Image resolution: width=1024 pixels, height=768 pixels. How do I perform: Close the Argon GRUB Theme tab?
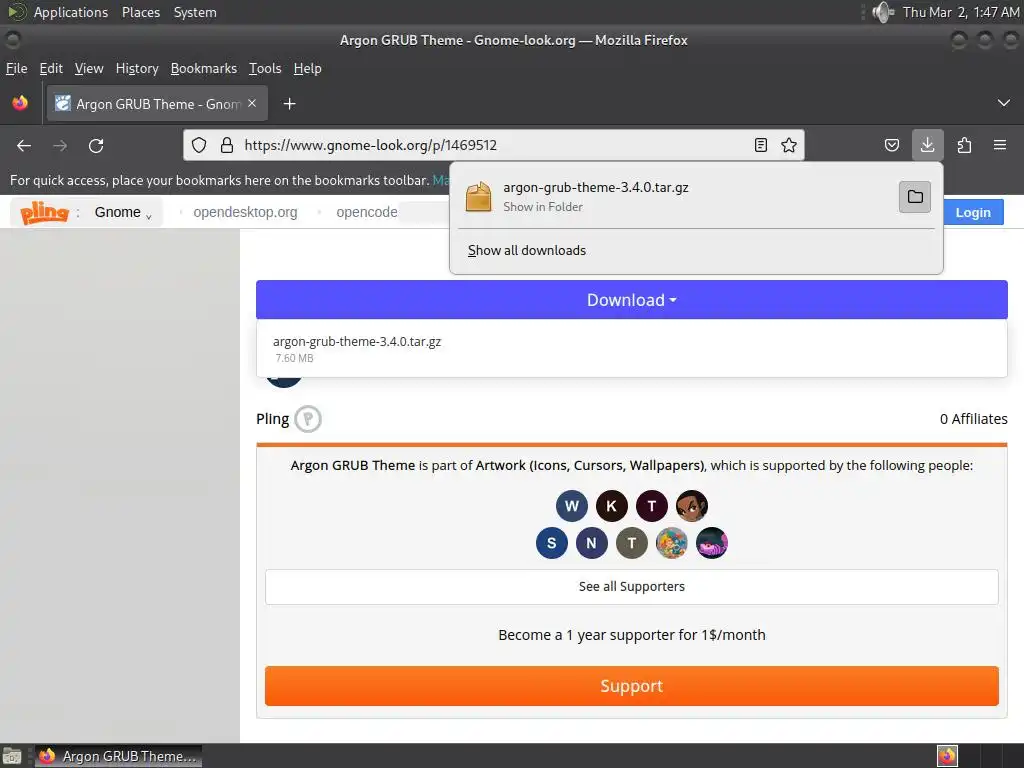252,103
